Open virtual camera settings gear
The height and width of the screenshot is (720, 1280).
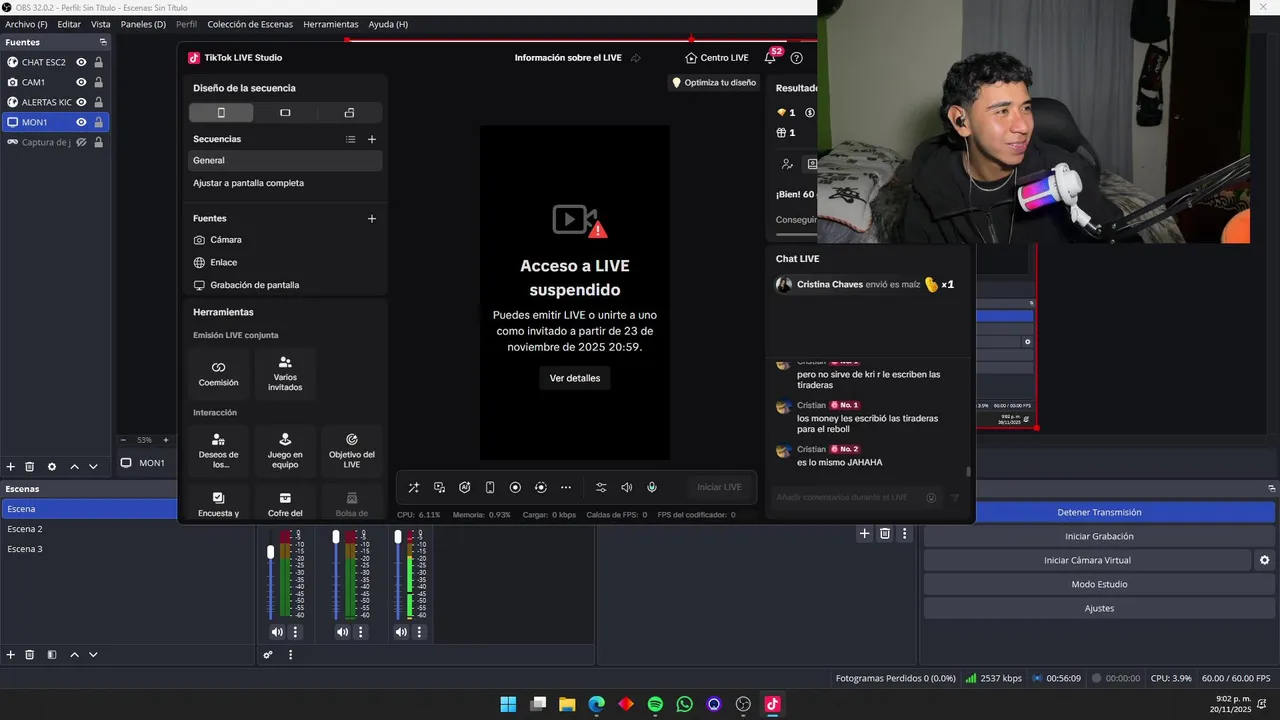[x=1264, y=560]
